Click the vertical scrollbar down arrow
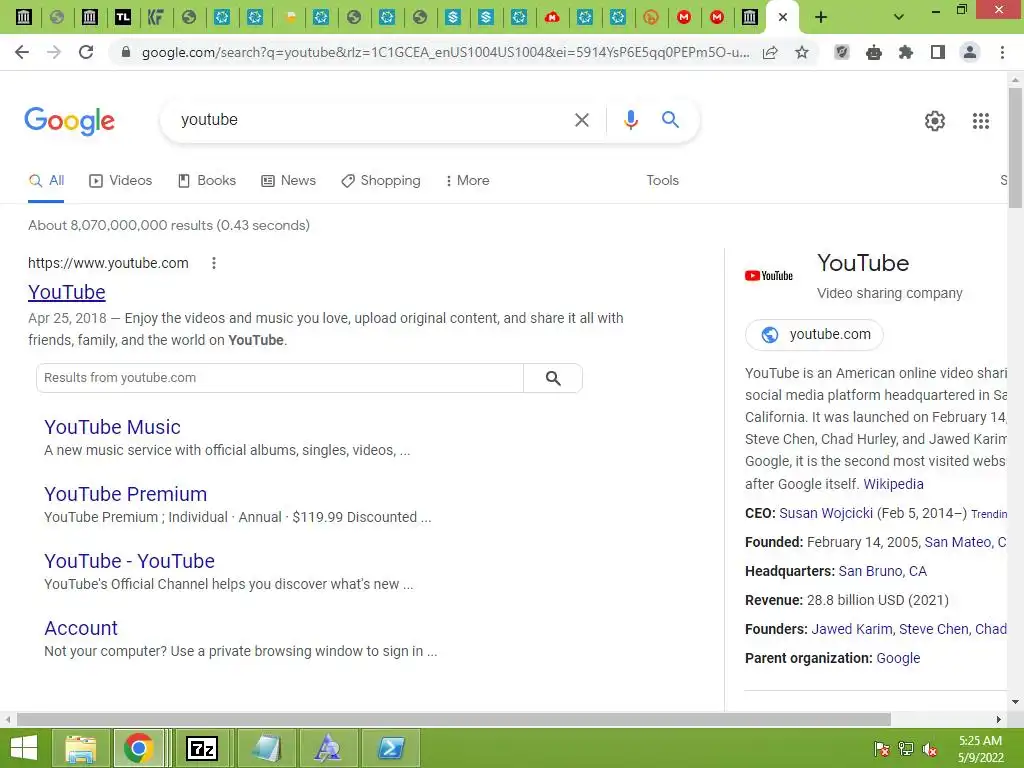Screen dimensions: 1024x768 point(1015,702)
